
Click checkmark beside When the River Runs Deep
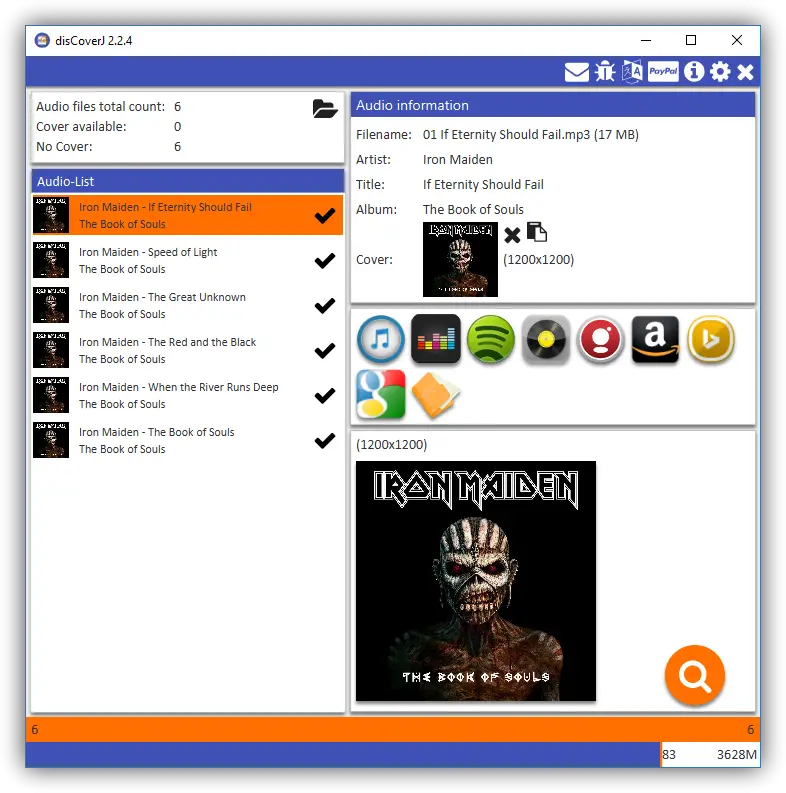click(x=325, y=395)
